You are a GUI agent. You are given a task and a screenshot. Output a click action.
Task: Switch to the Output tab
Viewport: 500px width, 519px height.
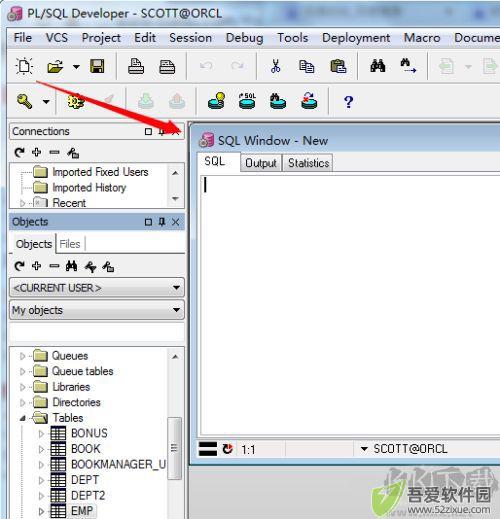(x=261, y=163)
